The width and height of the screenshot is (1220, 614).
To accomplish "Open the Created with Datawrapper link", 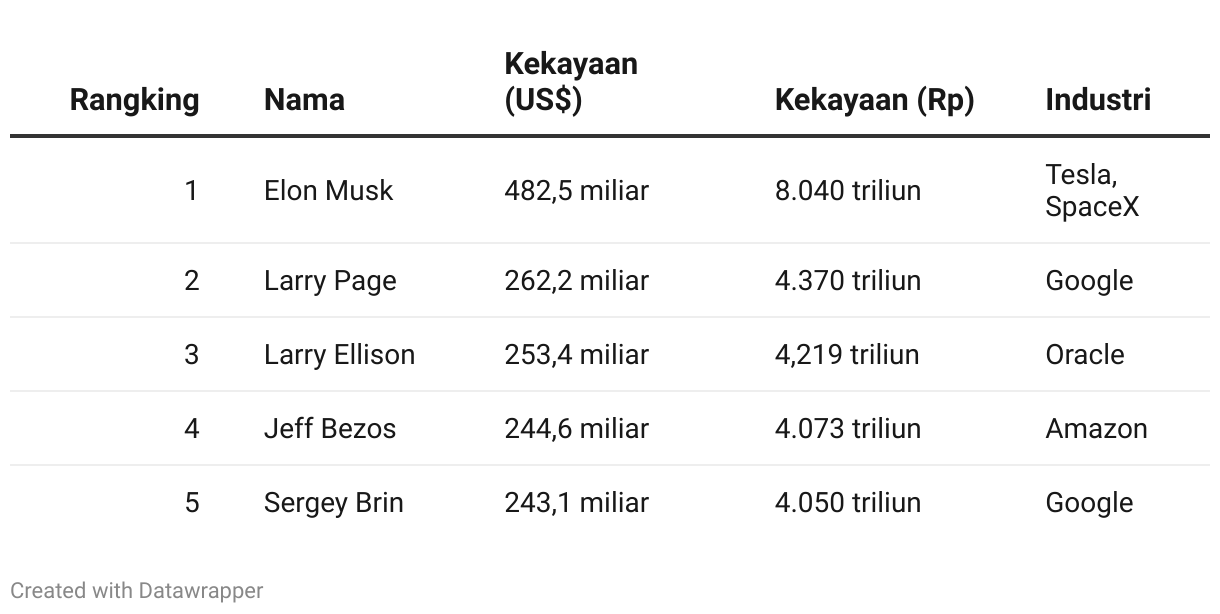I will tap(137, 591).
